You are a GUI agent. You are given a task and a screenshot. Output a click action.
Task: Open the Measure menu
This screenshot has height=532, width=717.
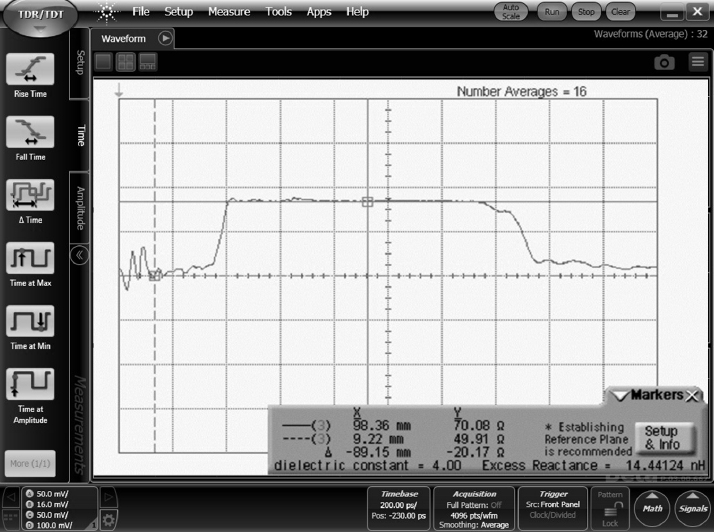tap(229, 11)
